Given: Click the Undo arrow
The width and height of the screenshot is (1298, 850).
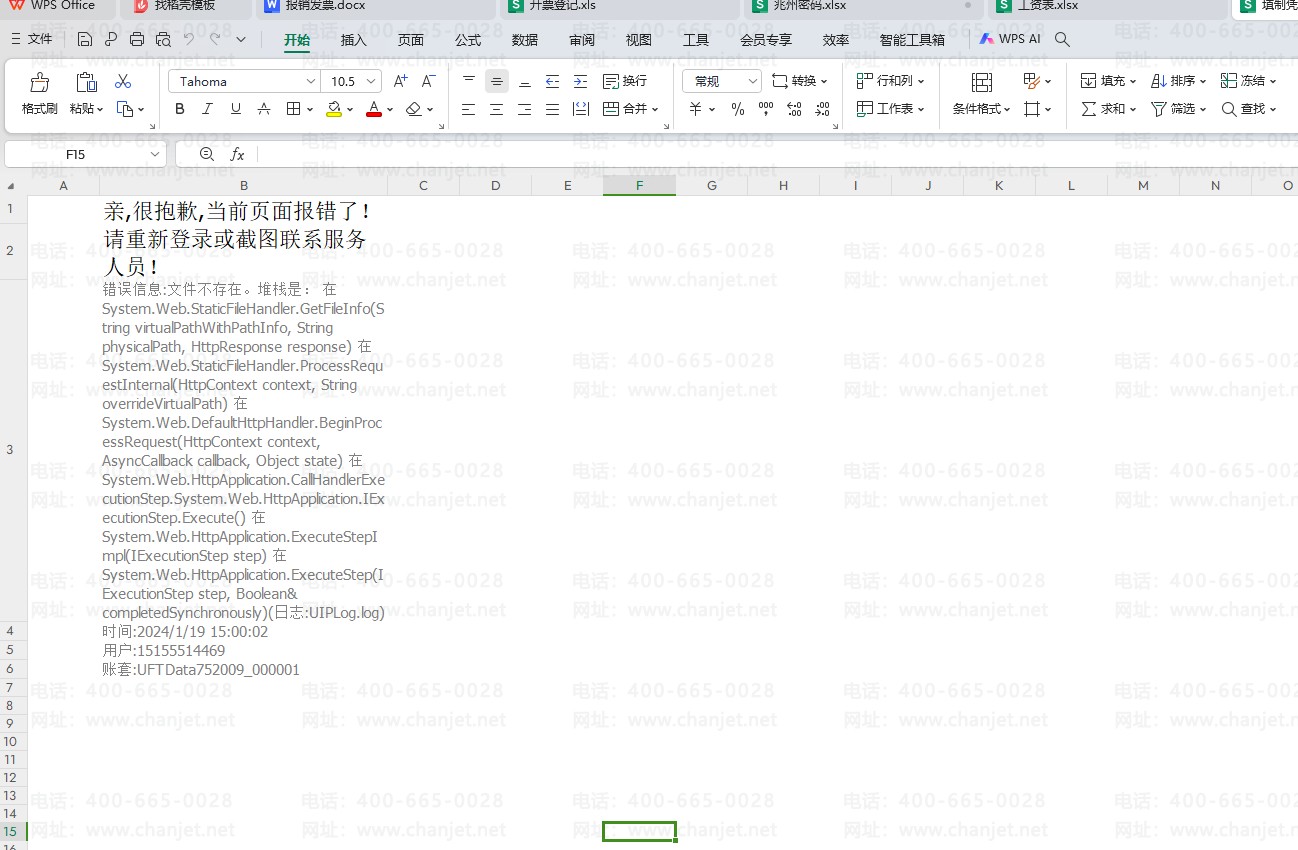Looking at the screenshot, I should point(189,40).
